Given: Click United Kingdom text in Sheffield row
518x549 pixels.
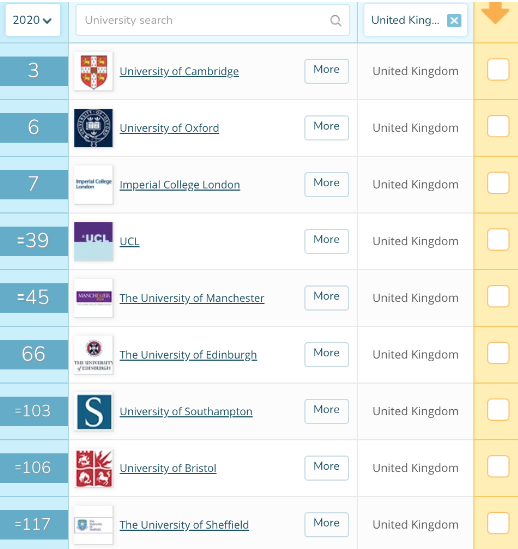Looking at the screenshot, I should (x=415, y=525).
